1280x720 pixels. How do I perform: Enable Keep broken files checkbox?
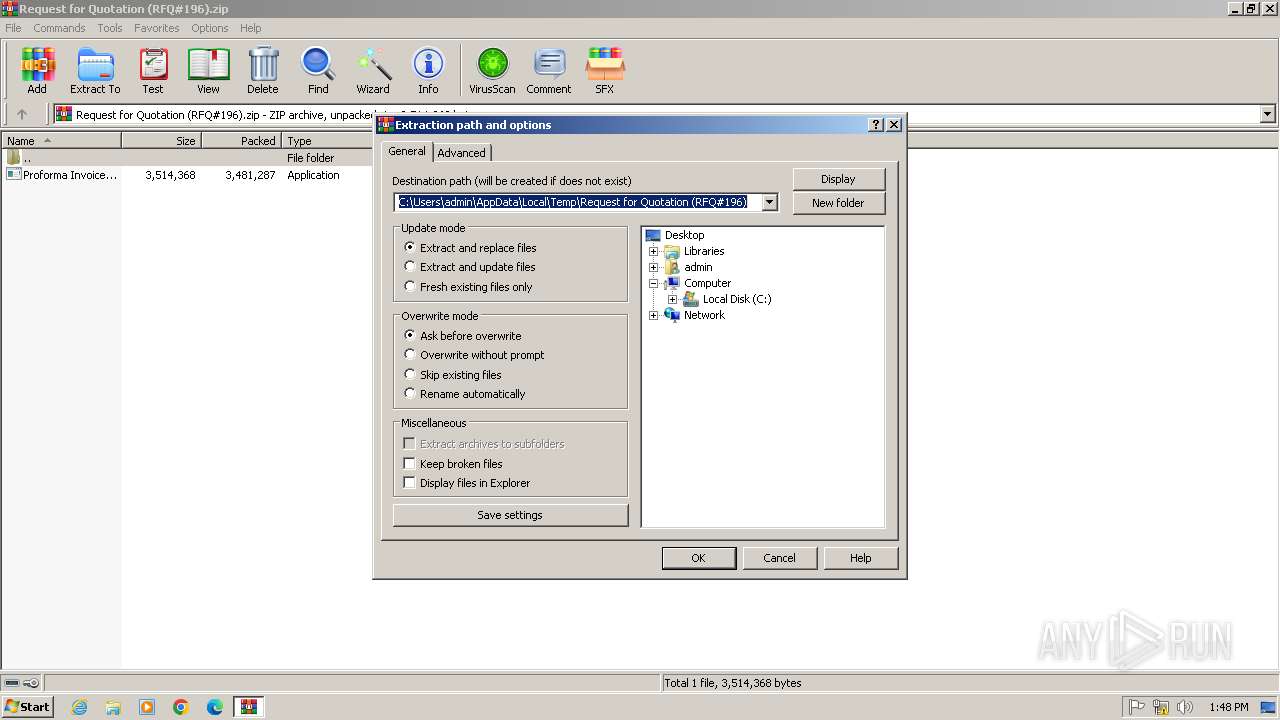tap(409, 464)
